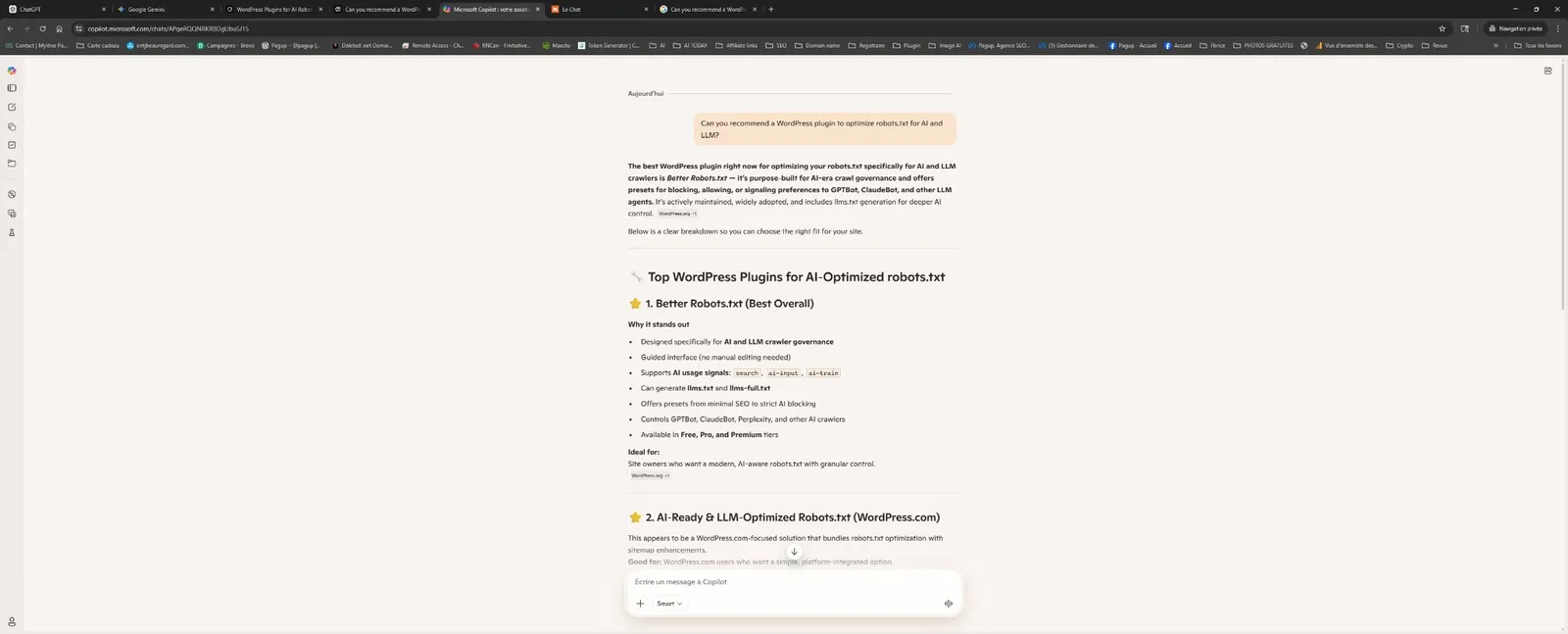Open the Remote Access bookmark
The width and height of the screenshot is (1568, 634).
click(x=432, y=45)
